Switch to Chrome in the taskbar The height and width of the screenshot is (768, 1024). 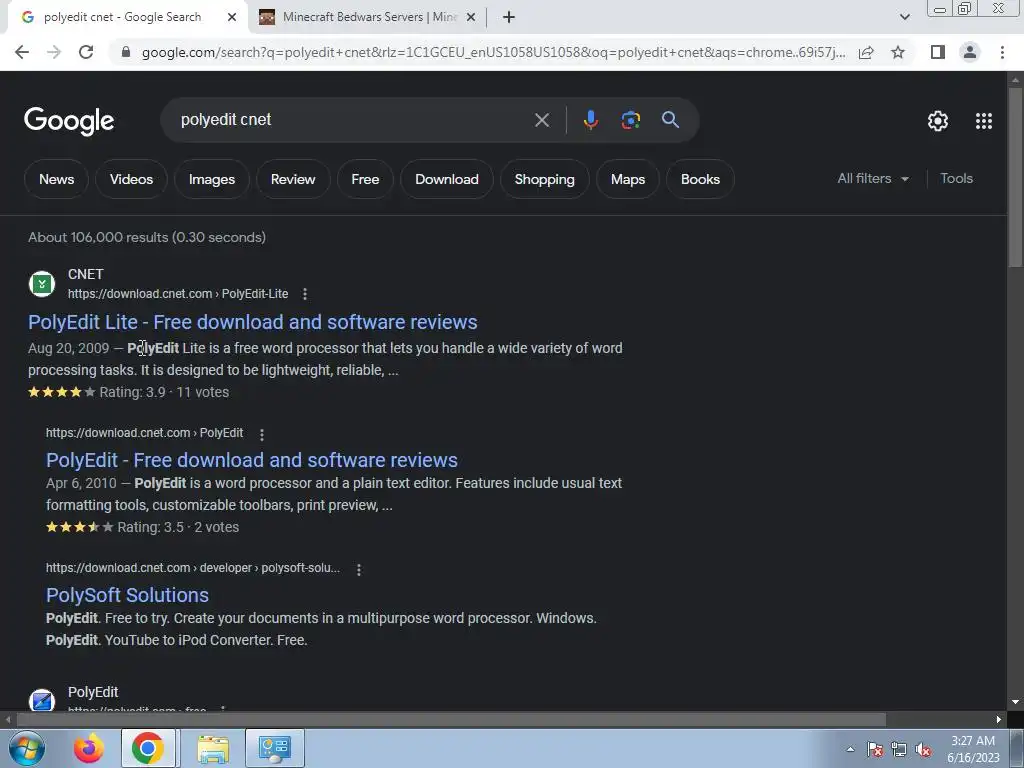tap(148, 748)
